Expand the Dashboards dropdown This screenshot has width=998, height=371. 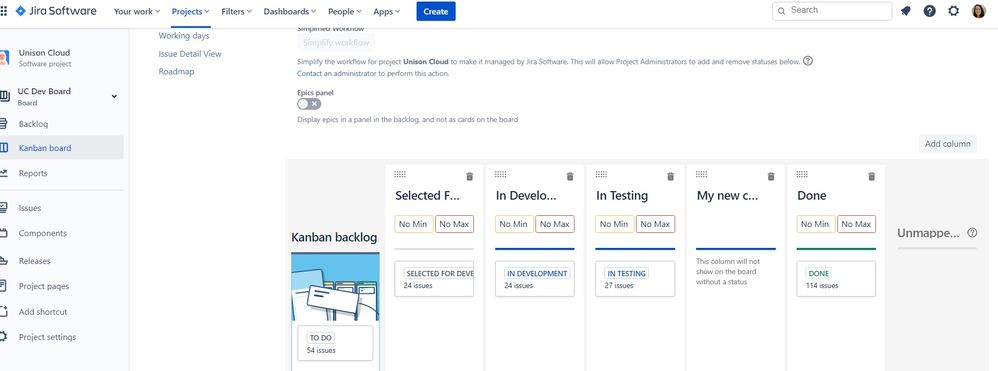click(290, 11)
